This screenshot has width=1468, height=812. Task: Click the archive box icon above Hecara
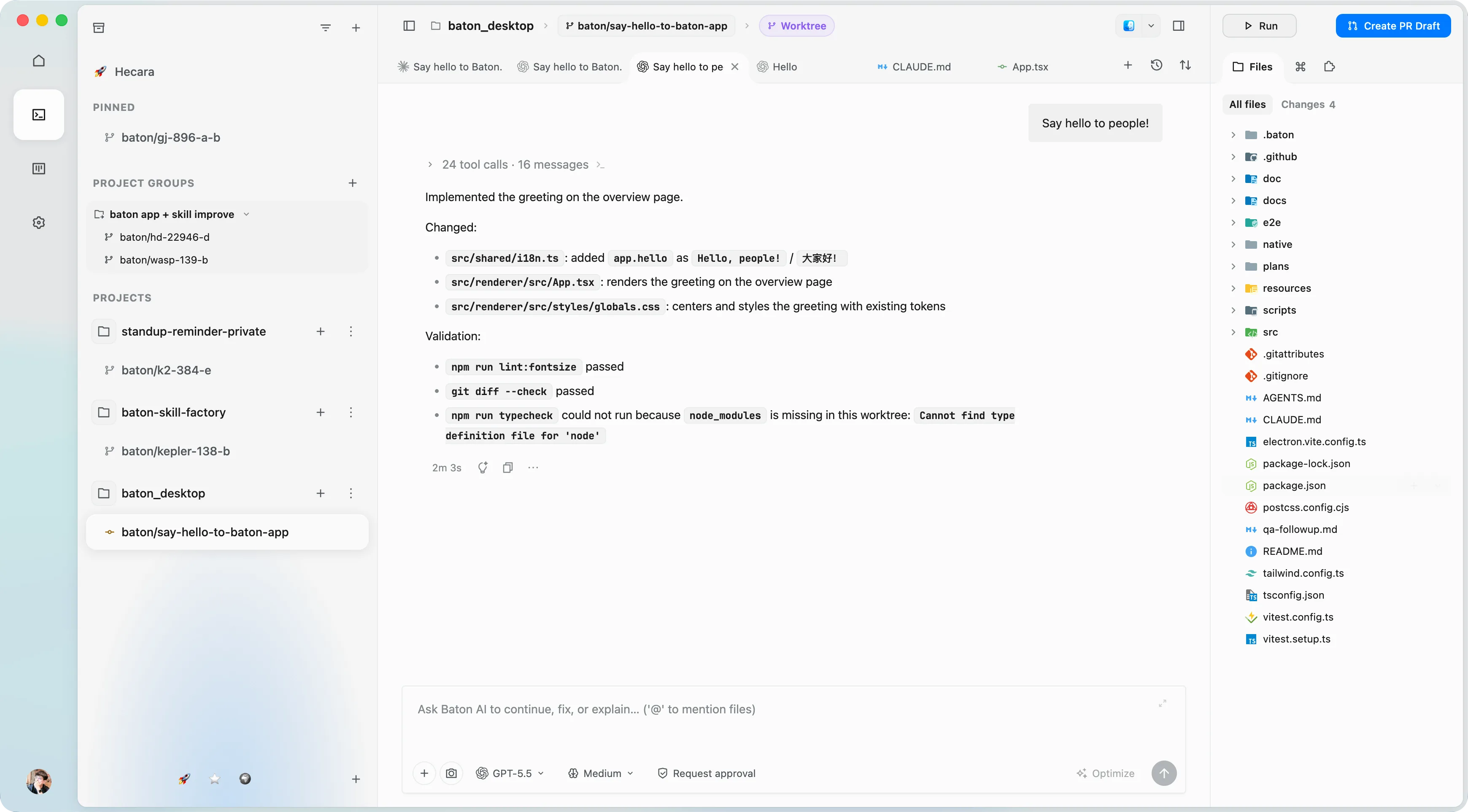pyautogui.click(x=99, y=27)
